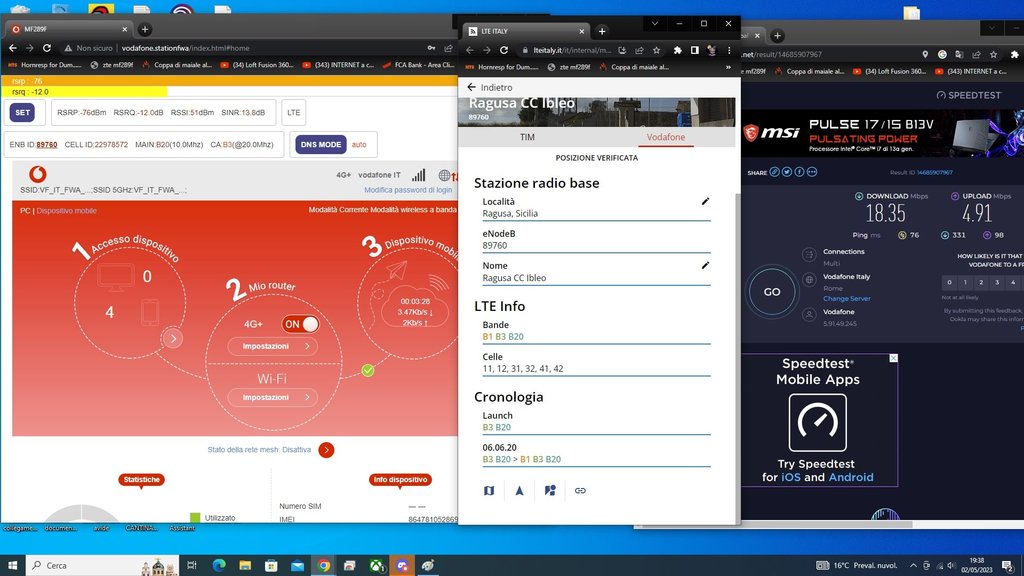Share Speedtest result via Facebook icon
Viewport: 1024px width, 576px height.
pos(799,172)
